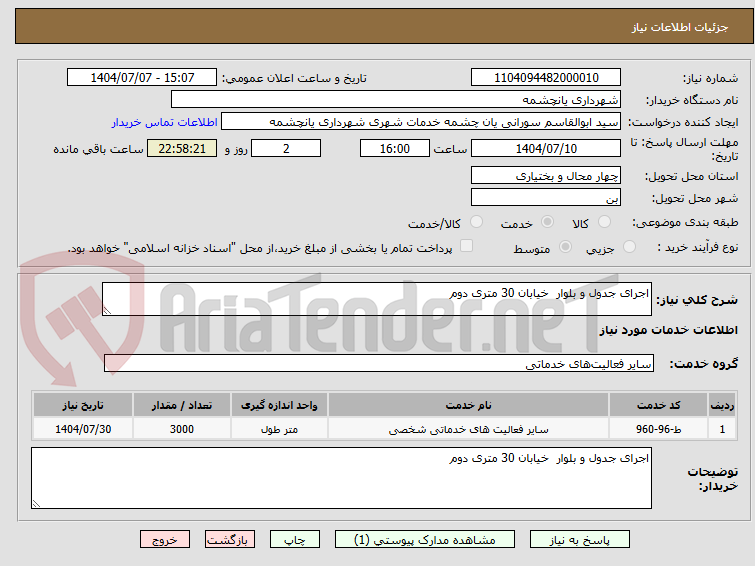This screenshot has width=755, height=566.
Task: Click the جزئیات اطلاعات نیاز header title
Action: 680,27
